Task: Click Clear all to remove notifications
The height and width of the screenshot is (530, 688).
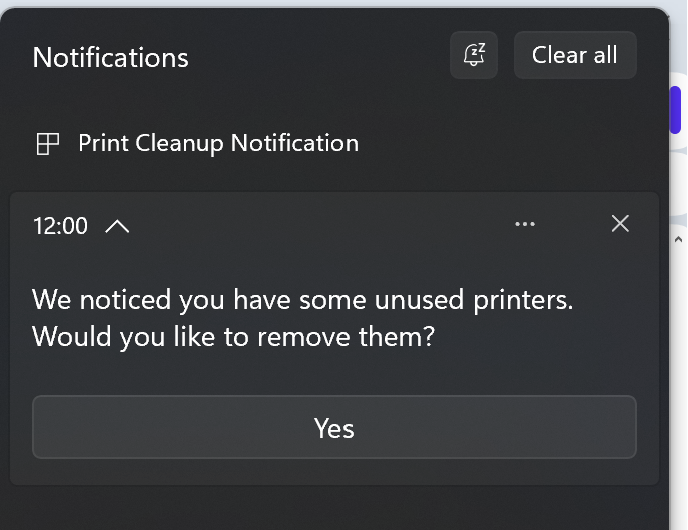Action: pos(575,55)
